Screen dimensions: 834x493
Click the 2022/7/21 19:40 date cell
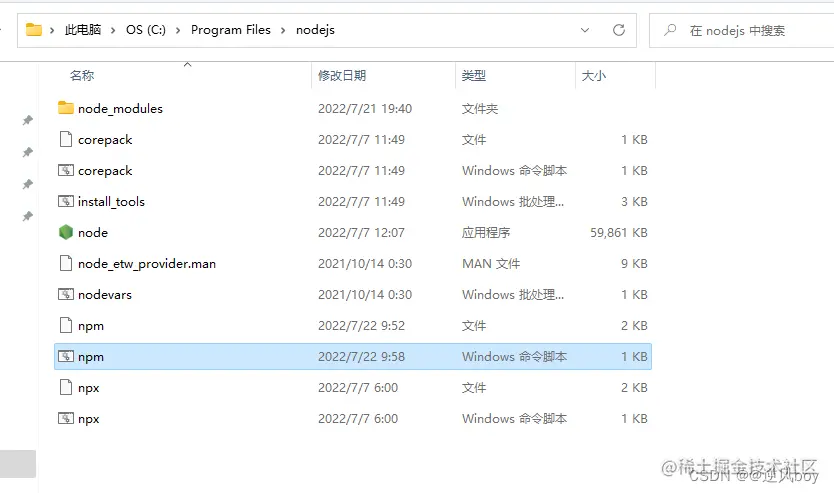365,108
